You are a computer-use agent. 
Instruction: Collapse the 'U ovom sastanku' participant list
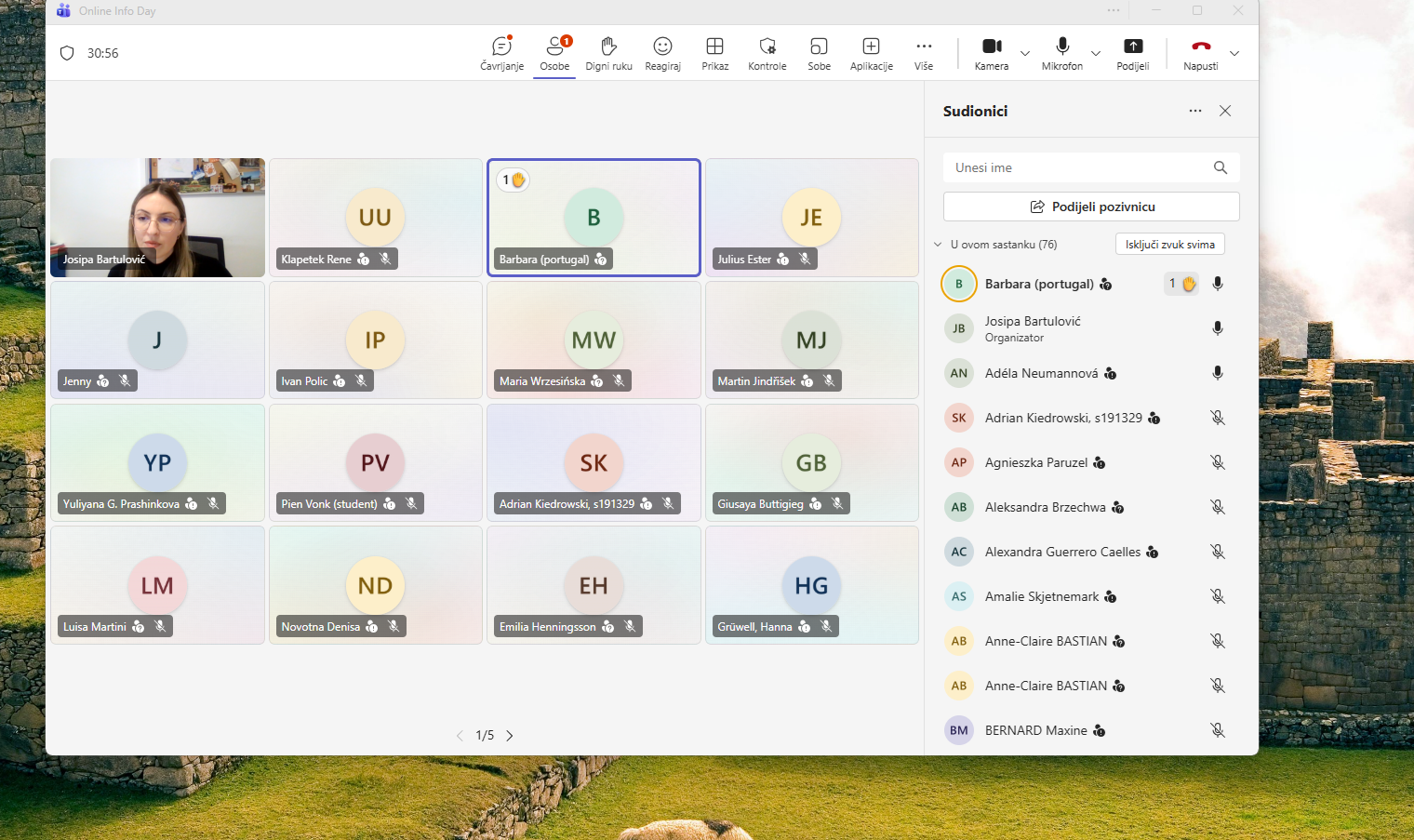click(938, 245)
